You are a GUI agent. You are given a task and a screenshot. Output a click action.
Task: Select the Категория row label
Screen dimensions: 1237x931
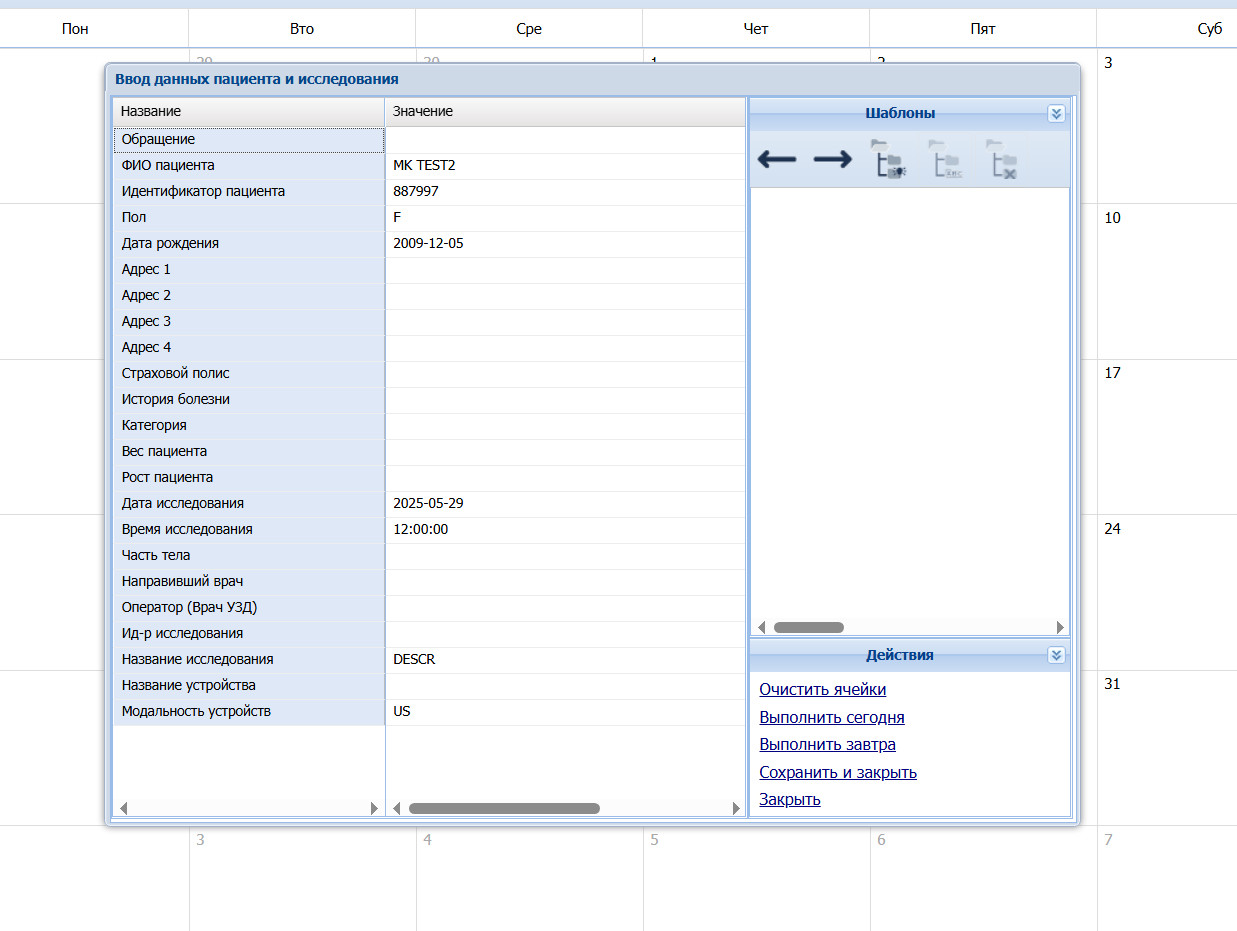coord(249,426)
